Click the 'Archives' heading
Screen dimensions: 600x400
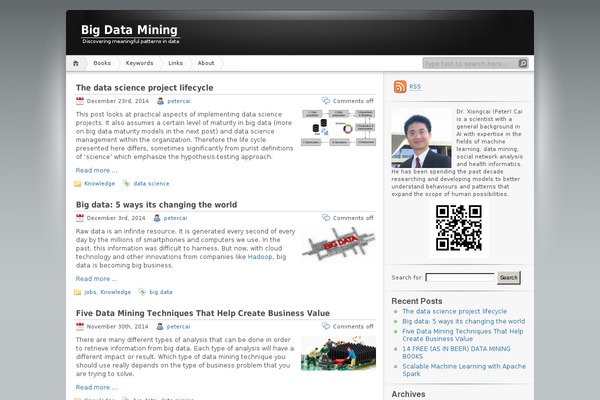tap(408, 394)
